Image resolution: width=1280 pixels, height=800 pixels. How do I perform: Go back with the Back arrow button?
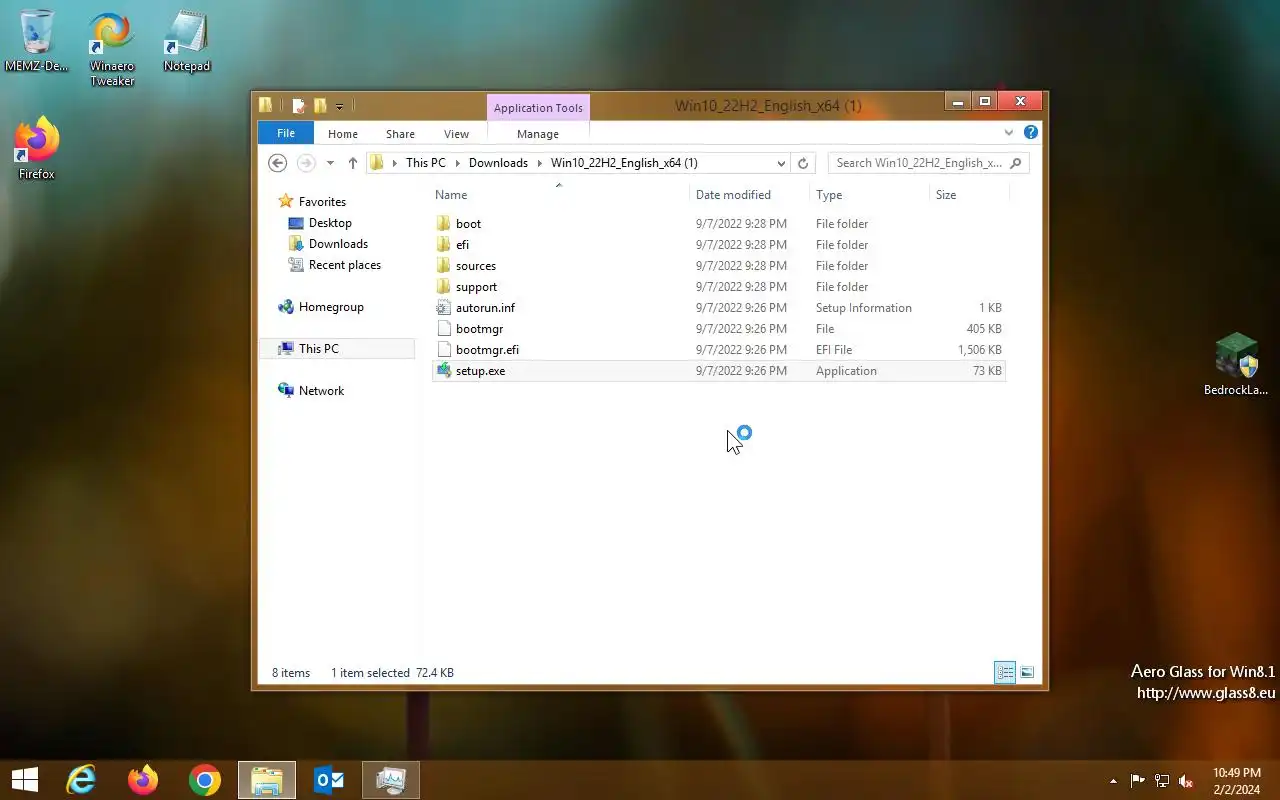(x=278, y=163)
